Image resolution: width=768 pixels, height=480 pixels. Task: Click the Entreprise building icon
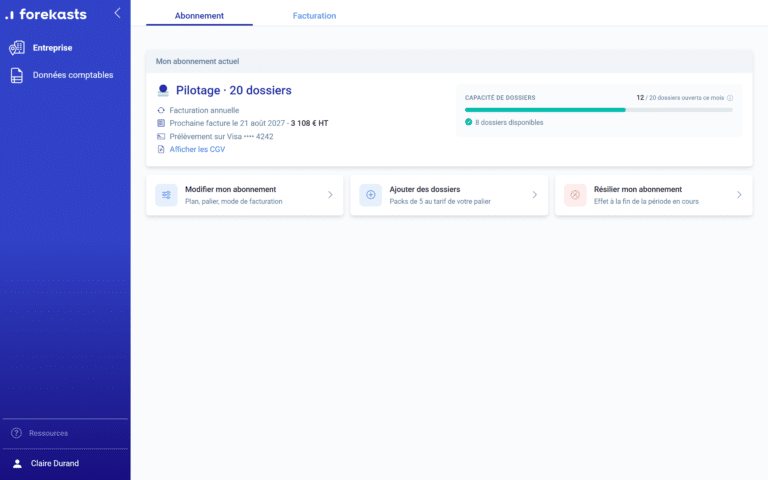[x=17, y=48]
